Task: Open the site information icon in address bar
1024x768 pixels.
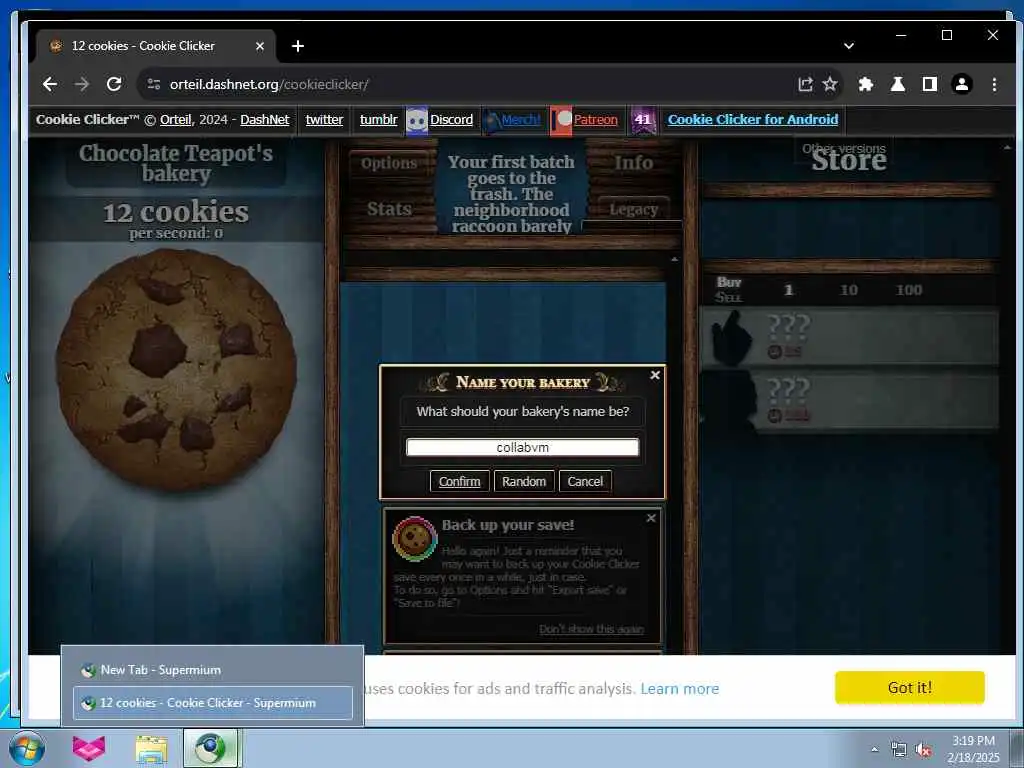Action: (153, 84)
